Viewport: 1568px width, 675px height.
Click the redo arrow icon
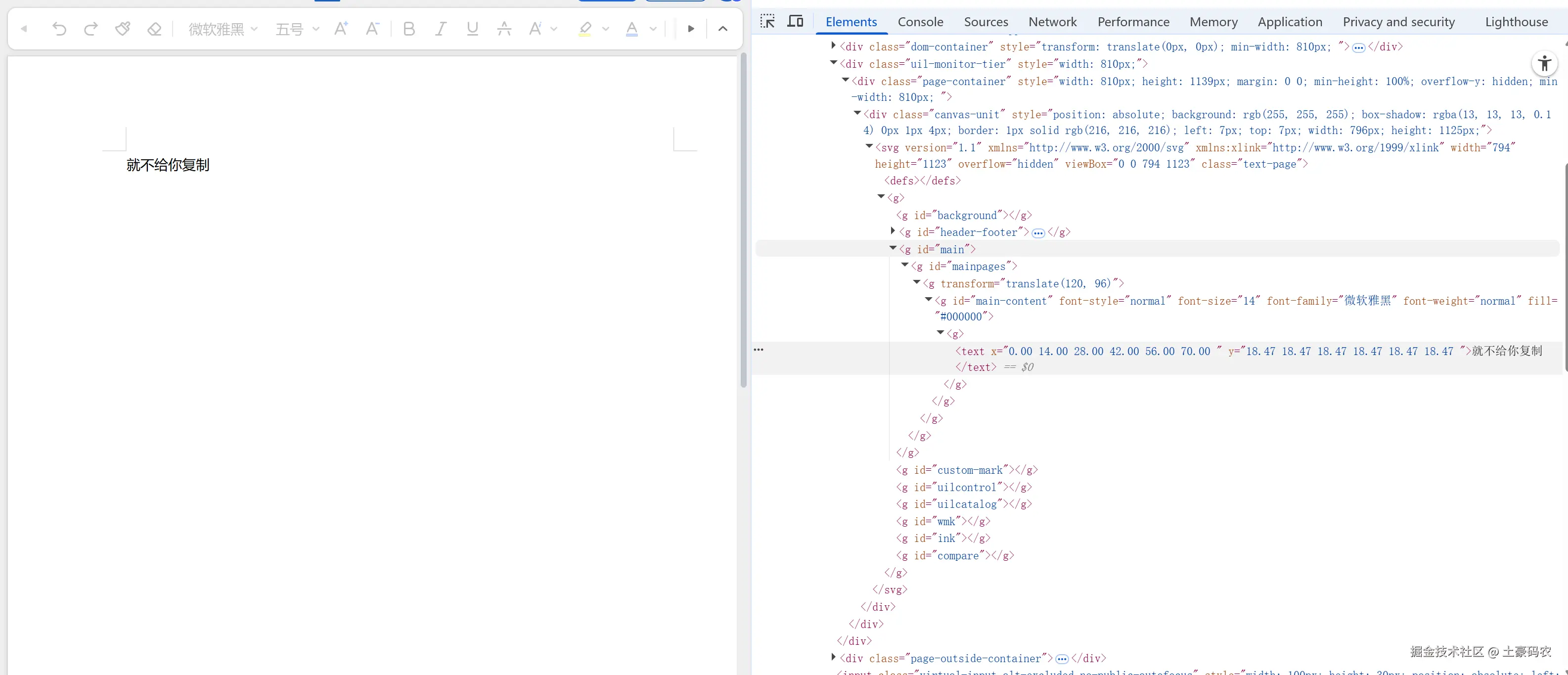point(90,29)
